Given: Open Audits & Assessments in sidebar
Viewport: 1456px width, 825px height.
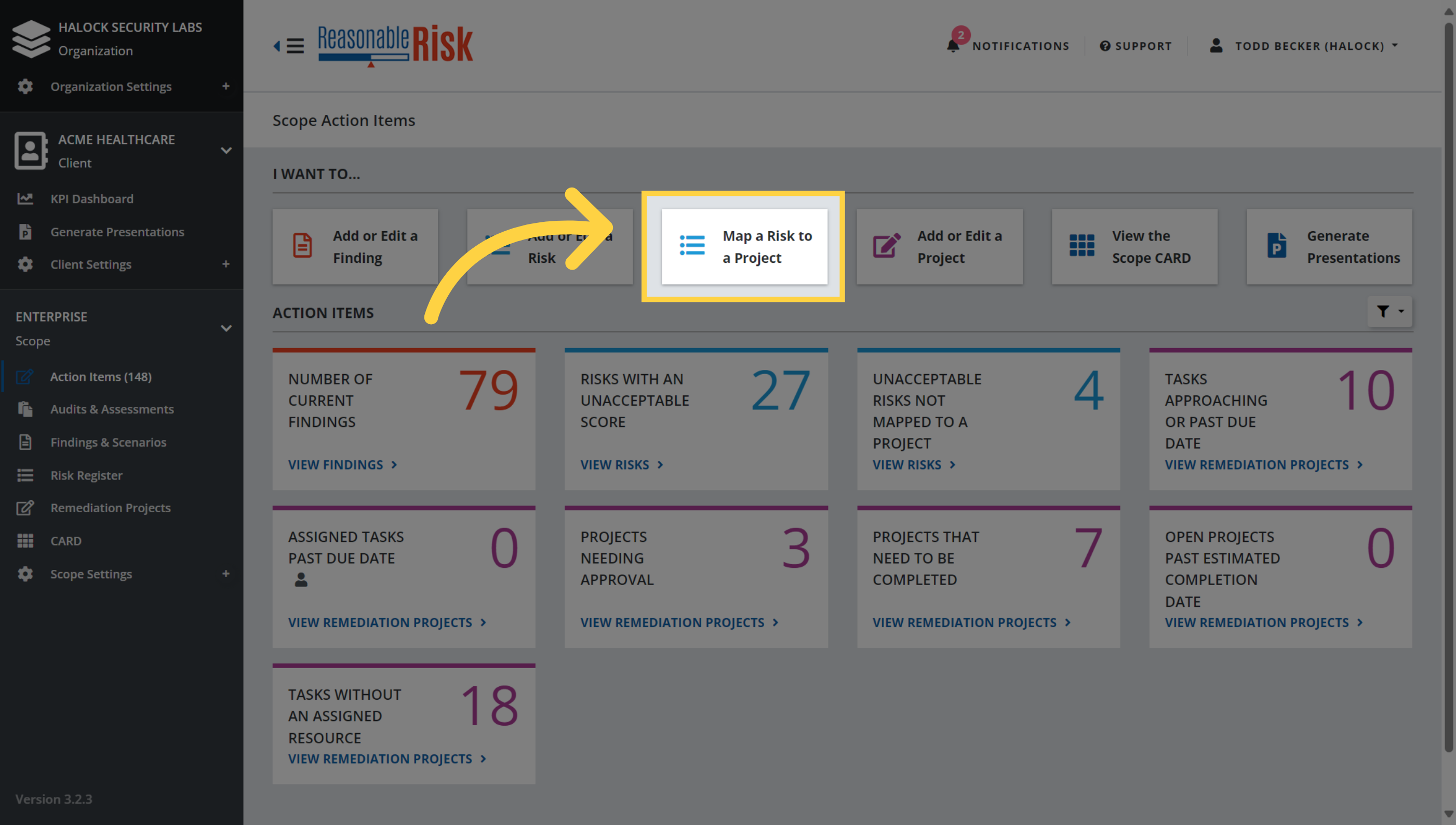Looking at the screenshot, I should (x=112, y=409).
